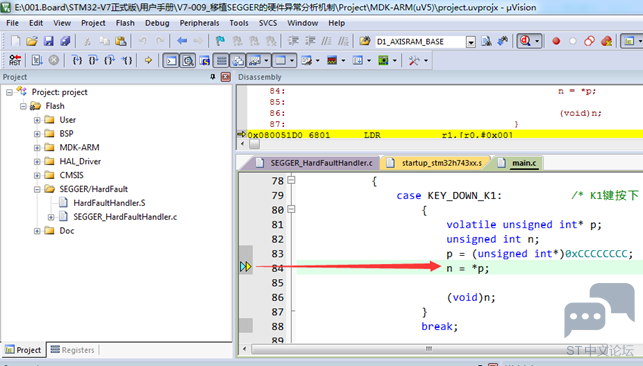Paste from clipboard icon
643x366 pixels.
point(121,41)
